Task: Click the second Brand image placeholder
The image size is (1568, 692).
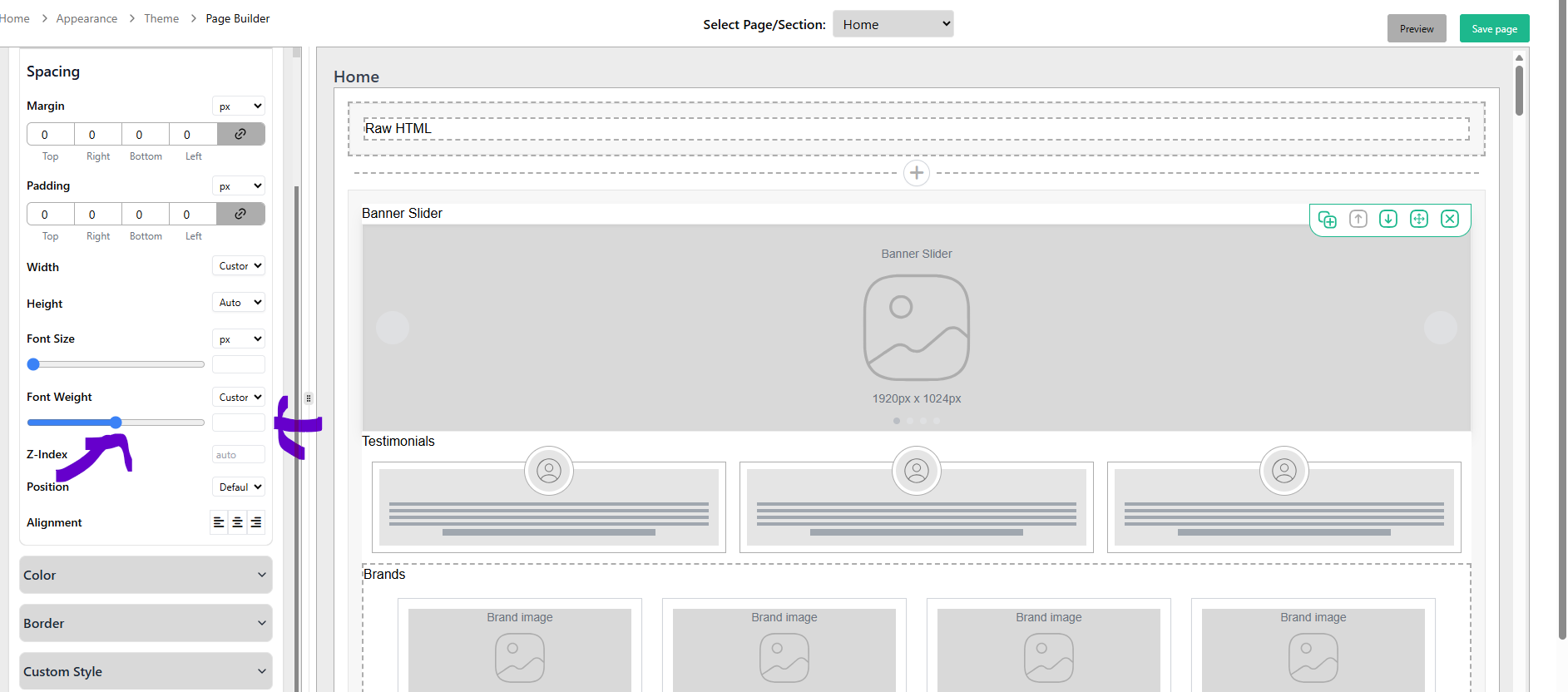Action: pos(784,650)
